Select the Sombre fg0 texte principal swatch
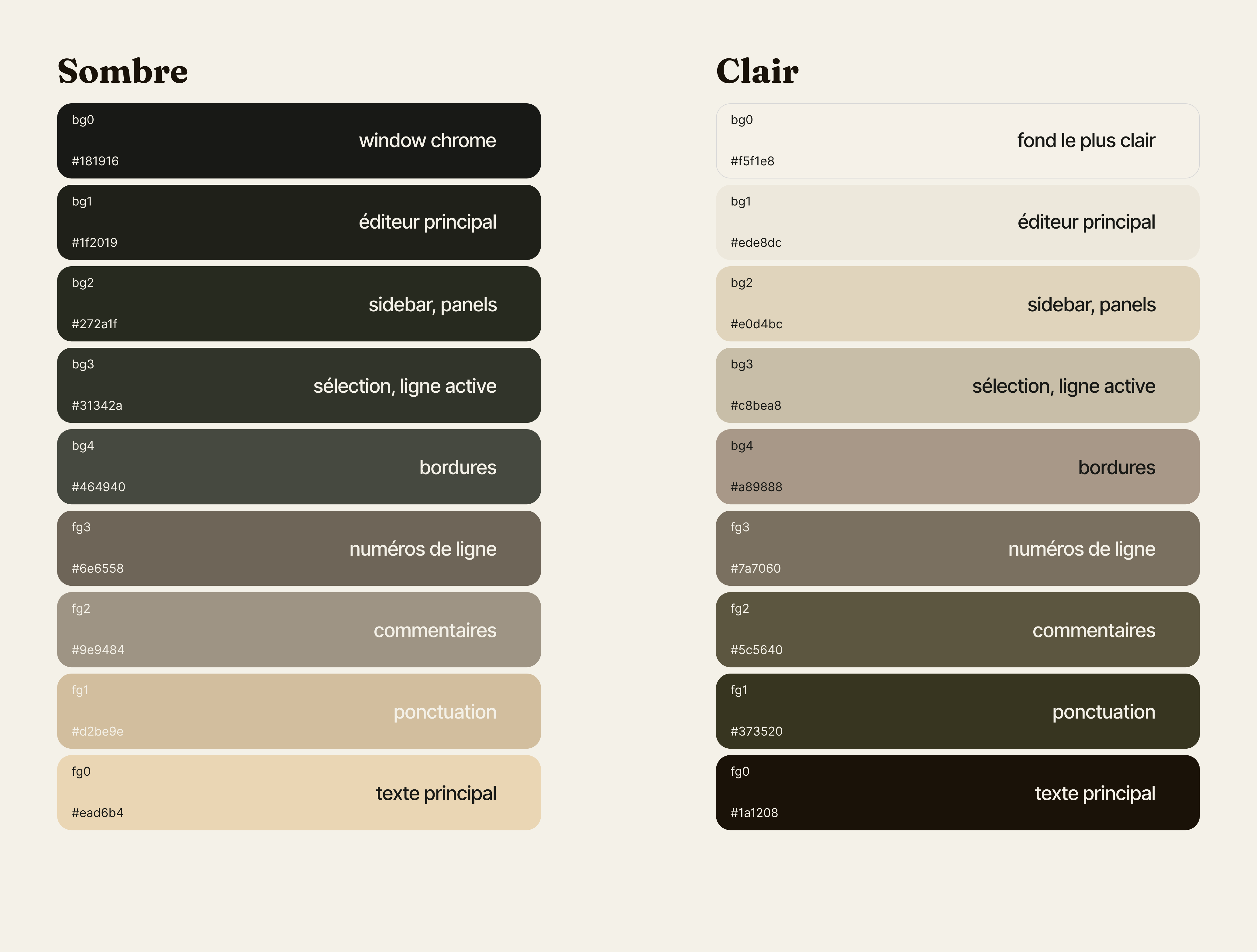 click(299, 792)
